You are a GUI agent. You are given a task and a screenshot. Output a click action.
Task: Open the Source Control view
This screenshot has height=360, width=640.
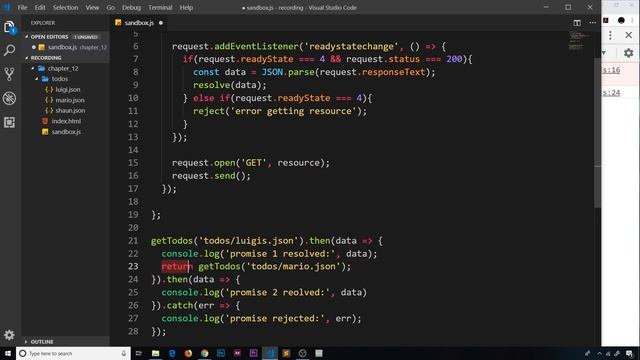point(9,74)
